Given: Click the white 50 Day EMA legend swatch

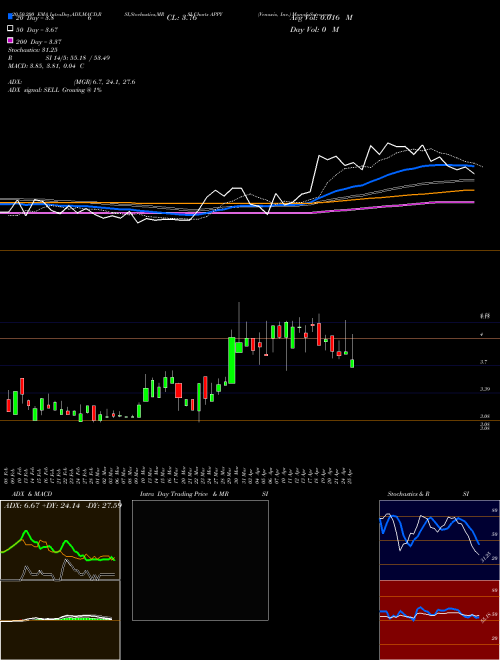Looking at the screenshot, I should click(10, 29).
